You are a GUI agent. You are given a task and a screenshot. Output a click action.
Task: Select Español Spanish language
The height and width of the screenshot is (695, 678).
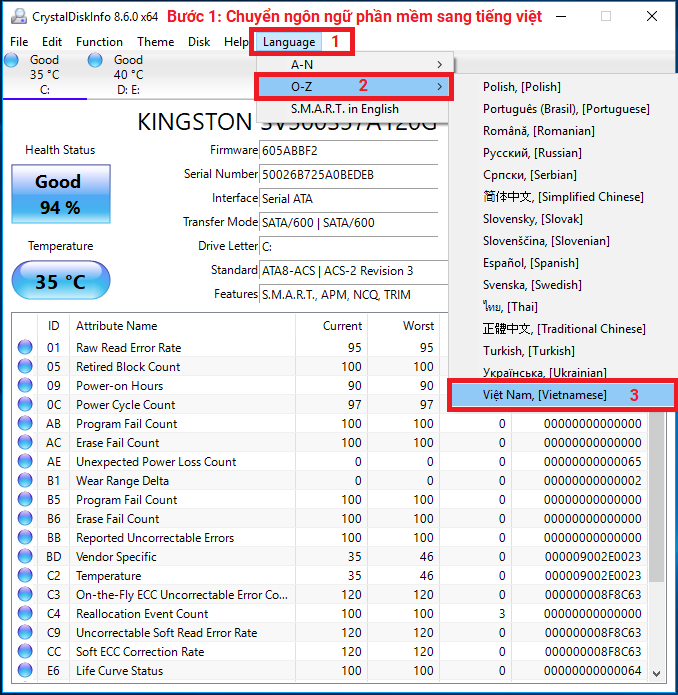[x=530, y=263]
